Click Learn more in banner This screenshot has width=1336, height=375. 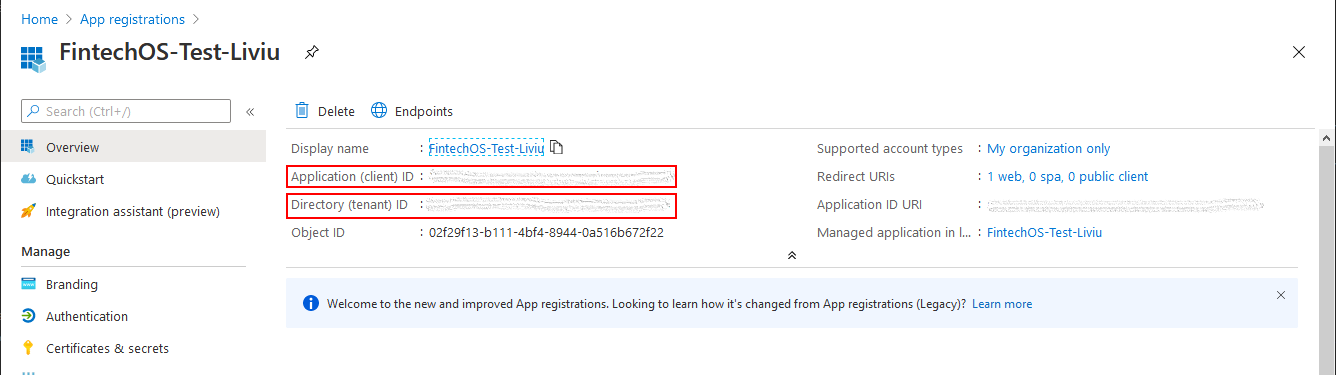[1002, 304]
